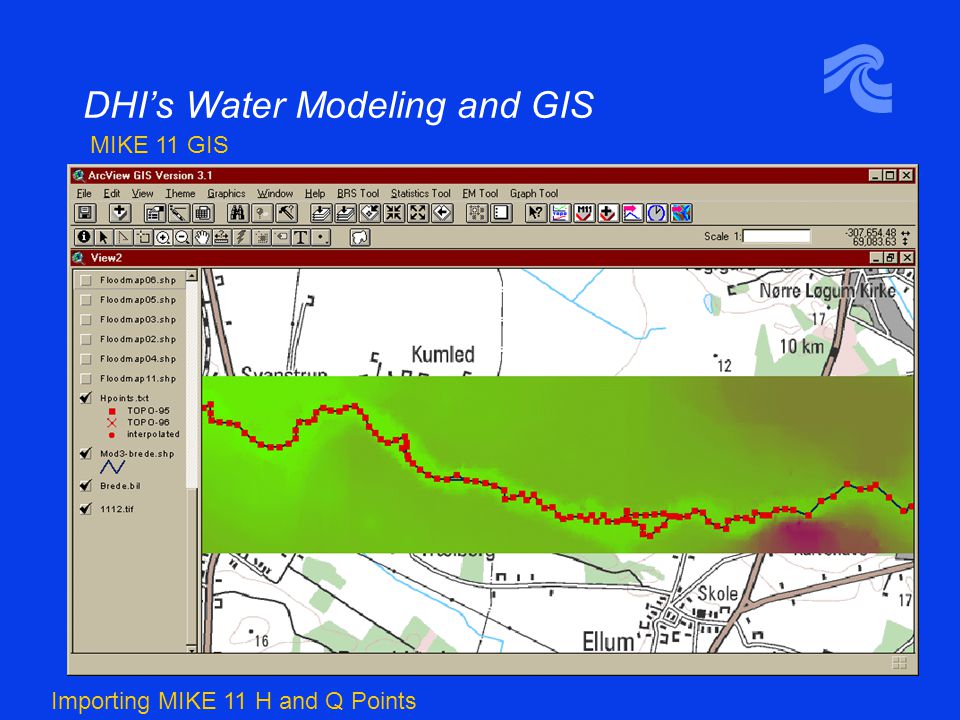The width and height of the screenshot is (960, 720).
Task: Click the colorful flood map icon
Action: [x=681, y=213]
